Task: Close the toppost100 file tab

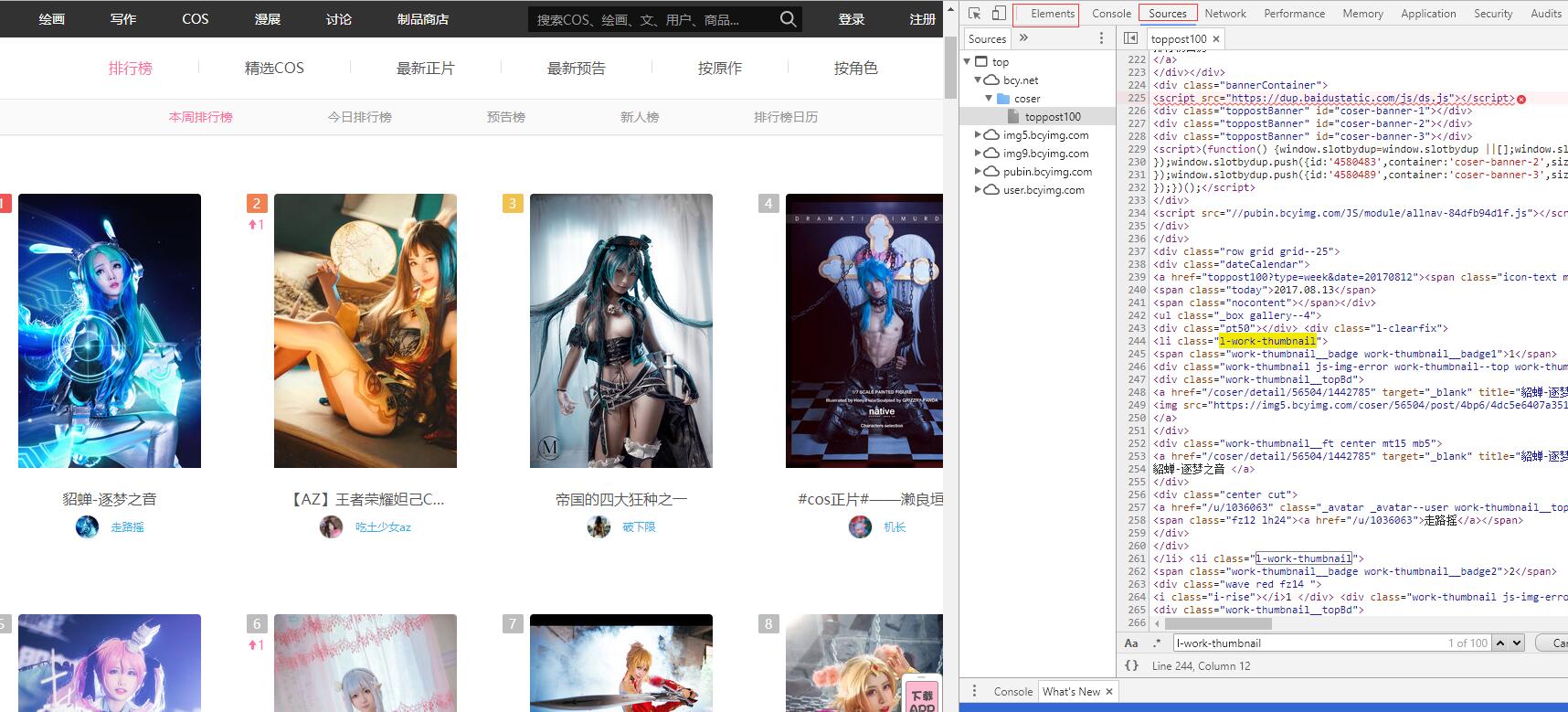Action: (x=1216, y=39)
